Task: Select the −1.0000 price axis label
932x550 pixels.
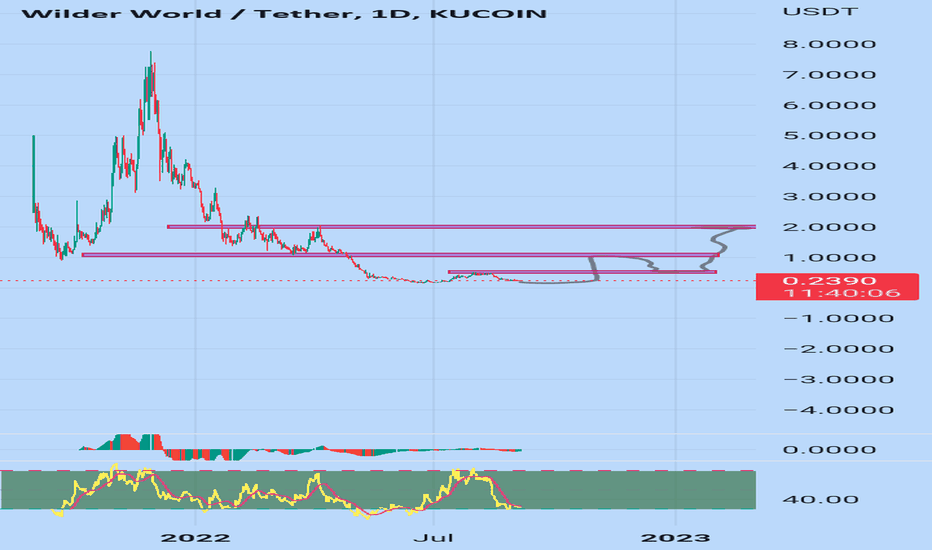Action: pyautogui.click(x=838, y=319)
